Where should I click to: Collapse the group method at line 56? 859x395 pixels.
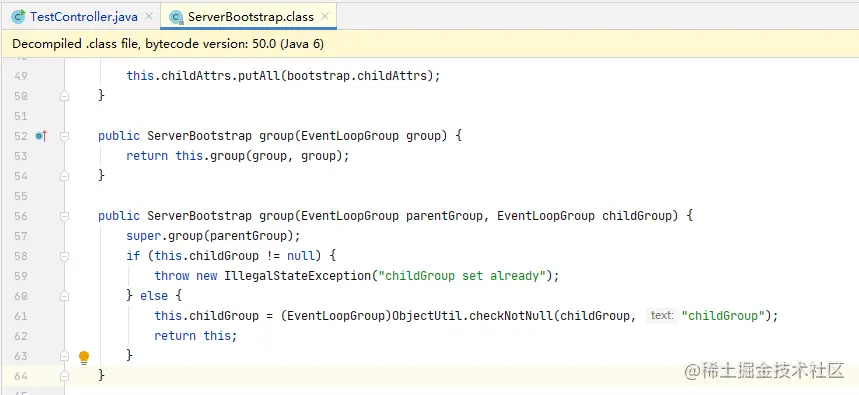(65, 216)
